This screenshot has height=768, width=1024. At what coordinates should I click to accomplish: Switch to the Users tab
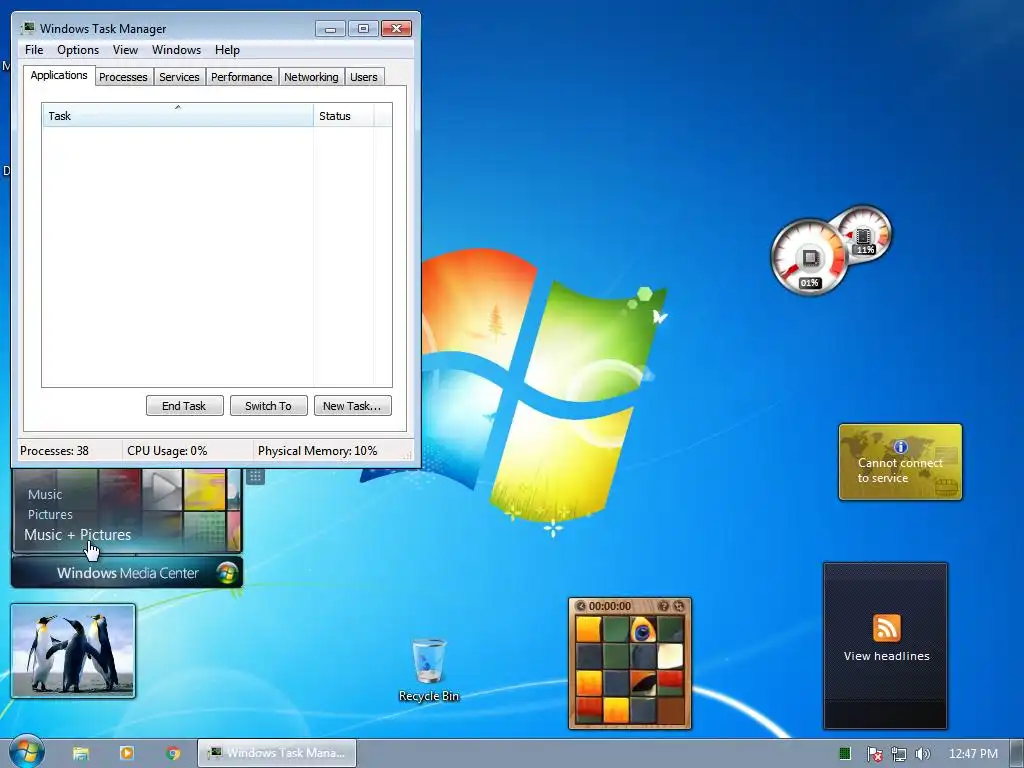click(x=364, y=77)
